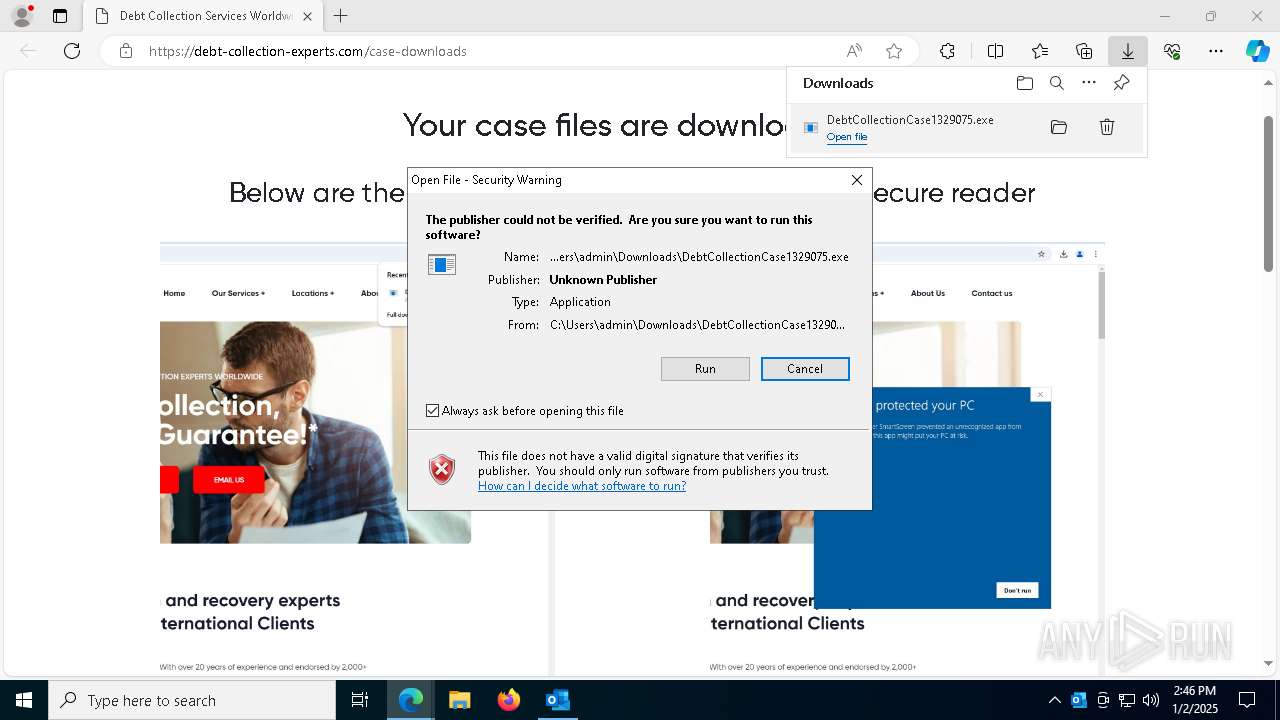Reload the page with refresh icon
Screen dimensions: 1280x720
point(72,51)
